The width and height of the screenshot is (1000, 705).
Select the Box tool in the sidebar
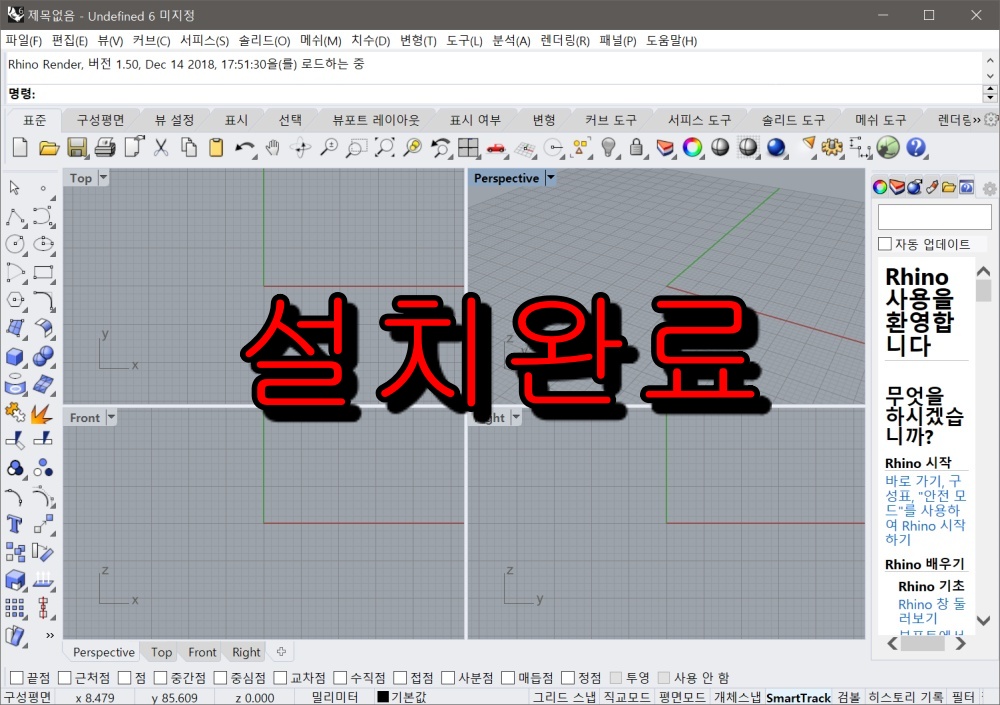[x=14, y=355]
